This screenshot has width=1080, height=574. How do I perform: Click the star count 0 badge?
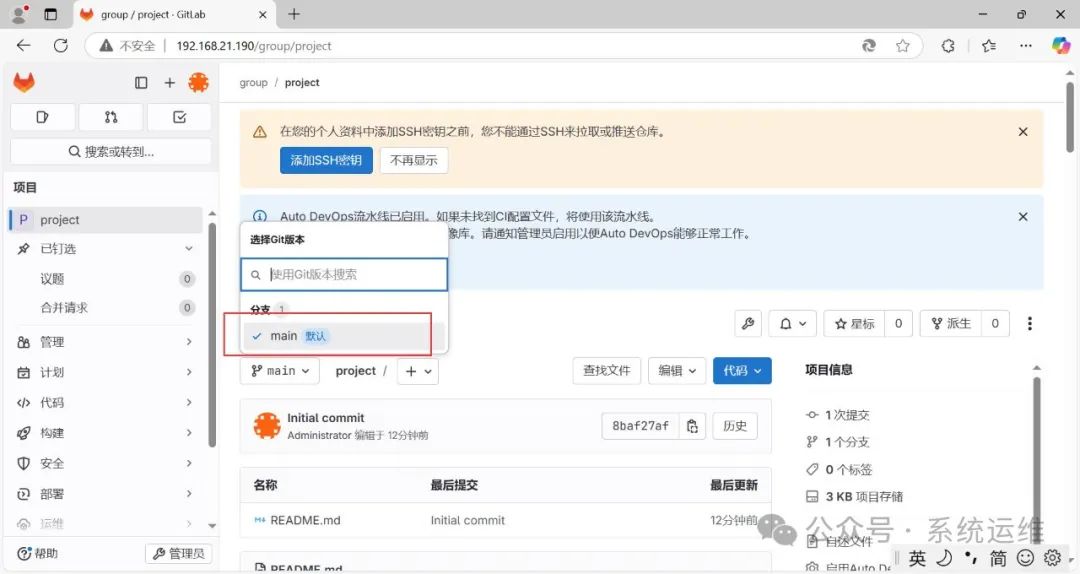click(x=899, y=323)
